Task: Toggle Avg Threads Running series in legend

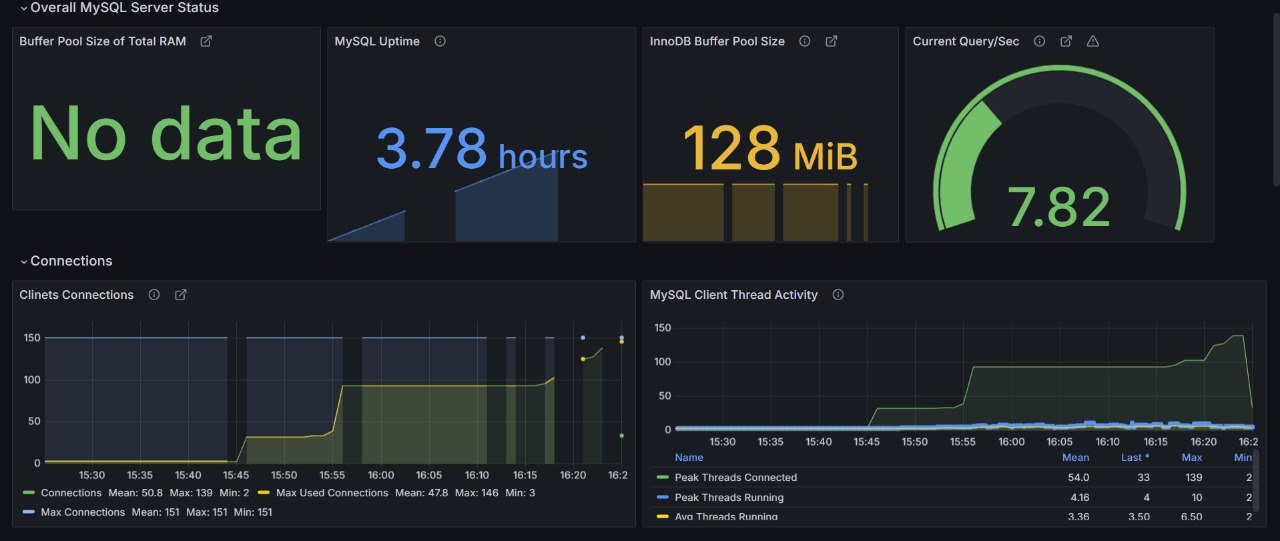Action: [x=726, y=516]
